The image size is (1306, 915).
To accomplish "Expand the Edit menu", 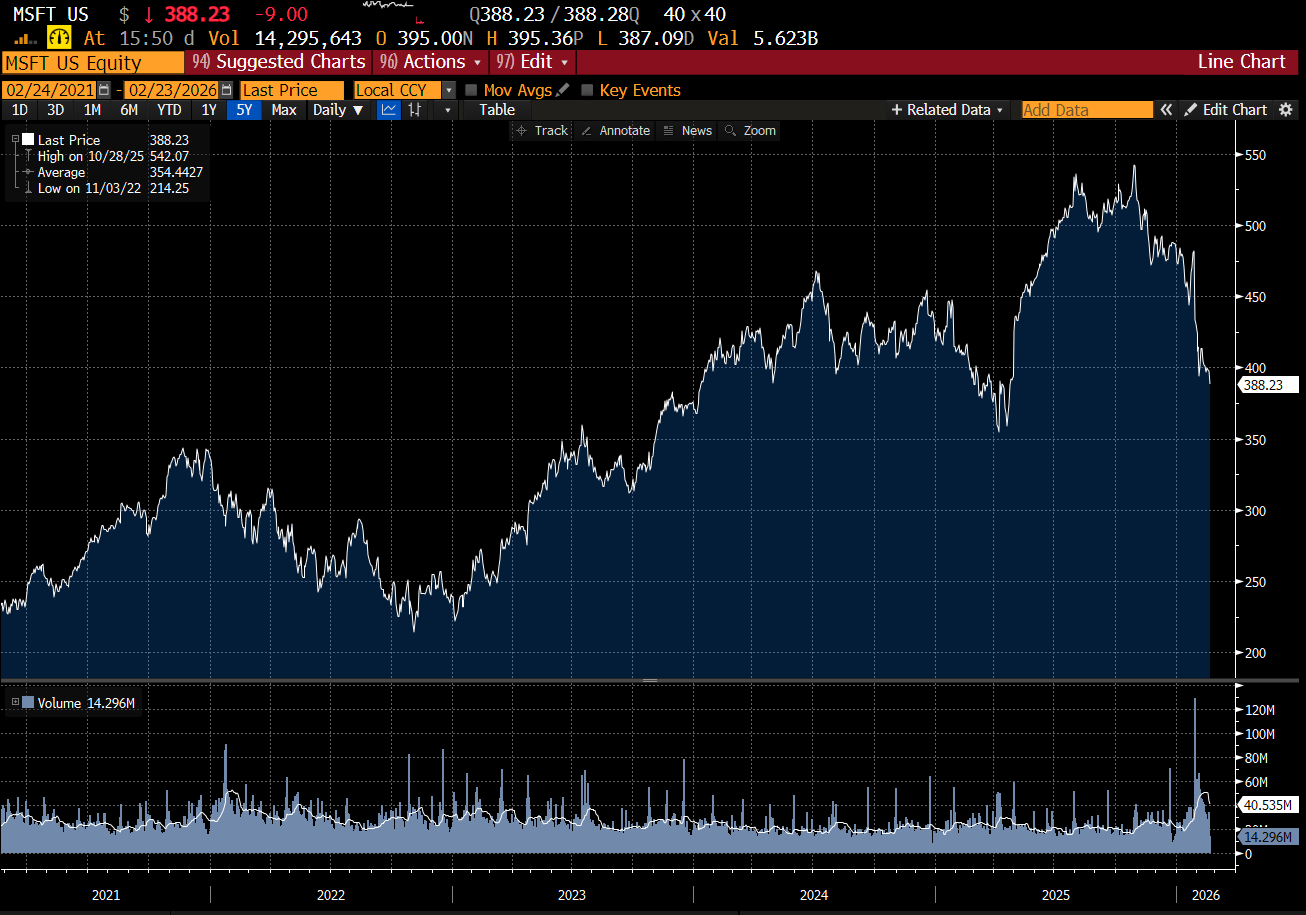I will 533,62.
